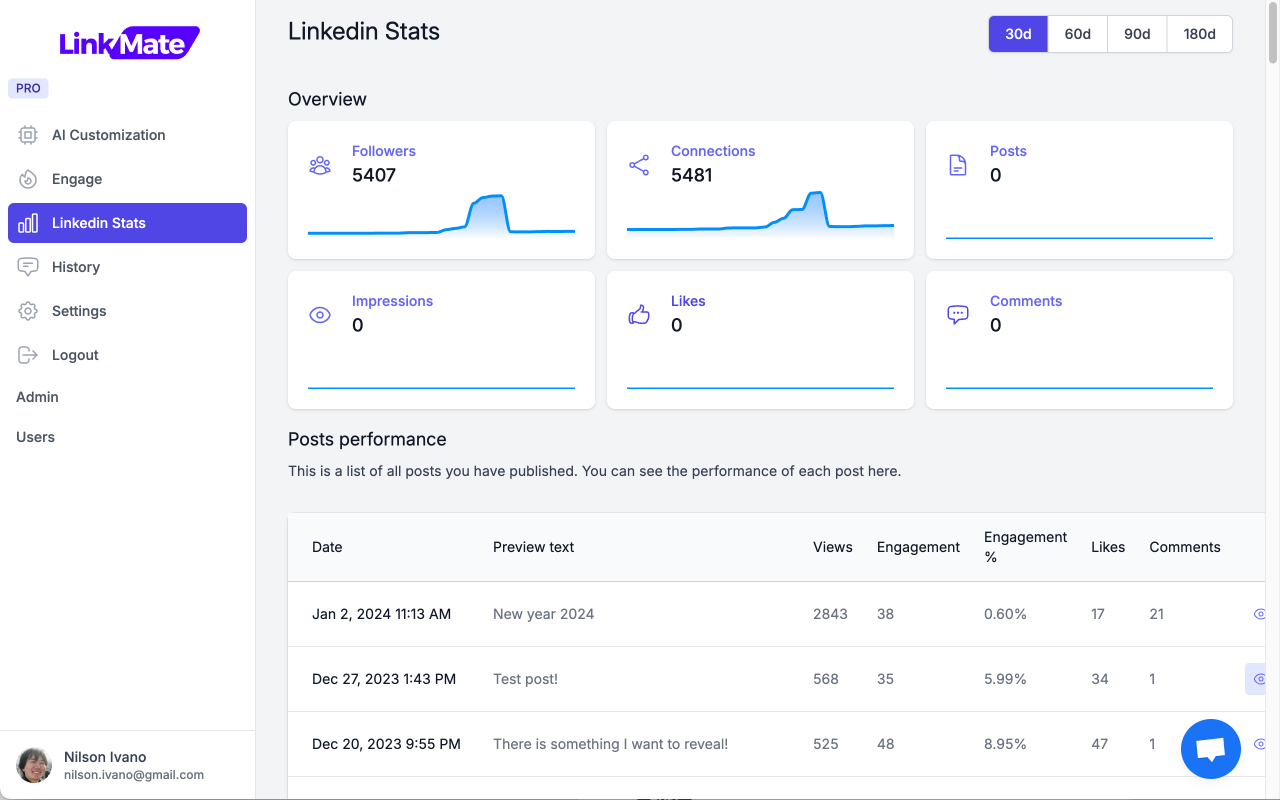Viewport: 1280px width, 800px height.
Task: Click the 'Jan 2, 2024 11:13 AM' date cell
Action: pyautogui.click(x=381, y=614)
